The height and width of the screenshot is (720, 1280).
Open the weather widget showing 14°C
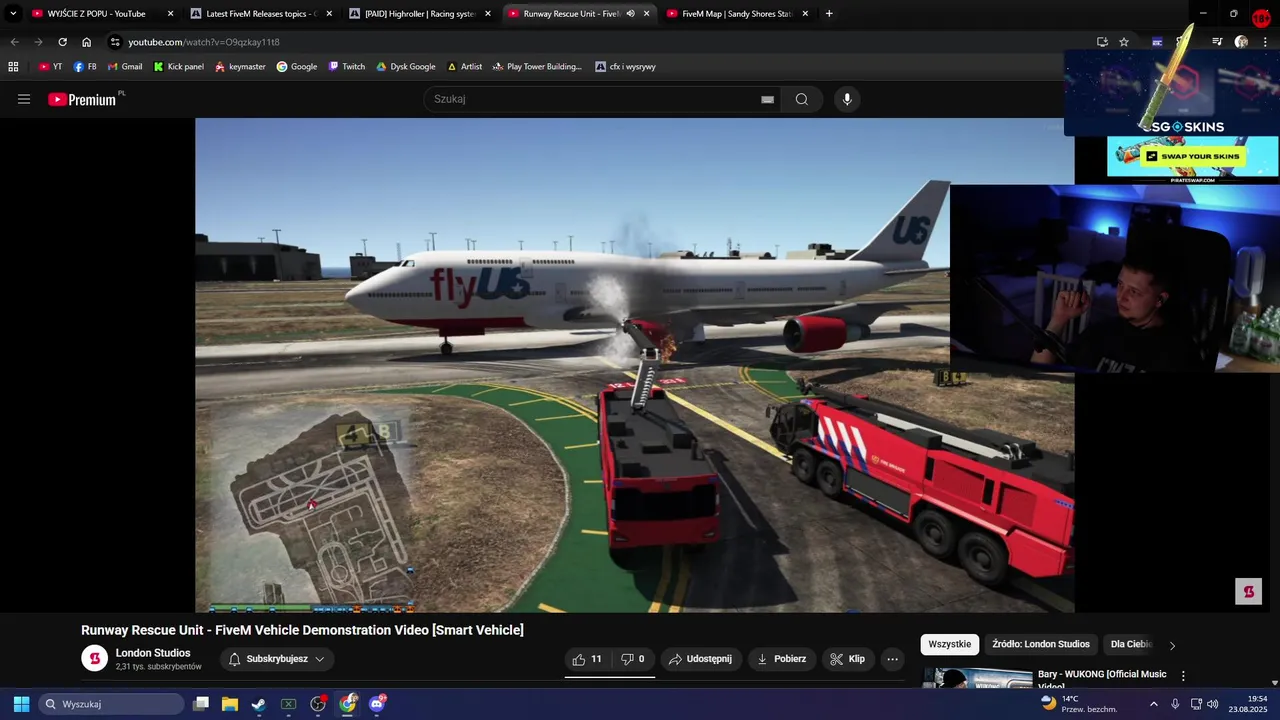click(1078, 704)
